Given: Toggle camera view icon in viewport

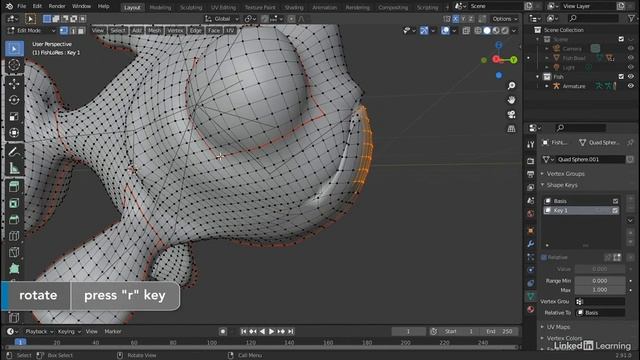Looking at the screenshot, I should click(511, 114).
